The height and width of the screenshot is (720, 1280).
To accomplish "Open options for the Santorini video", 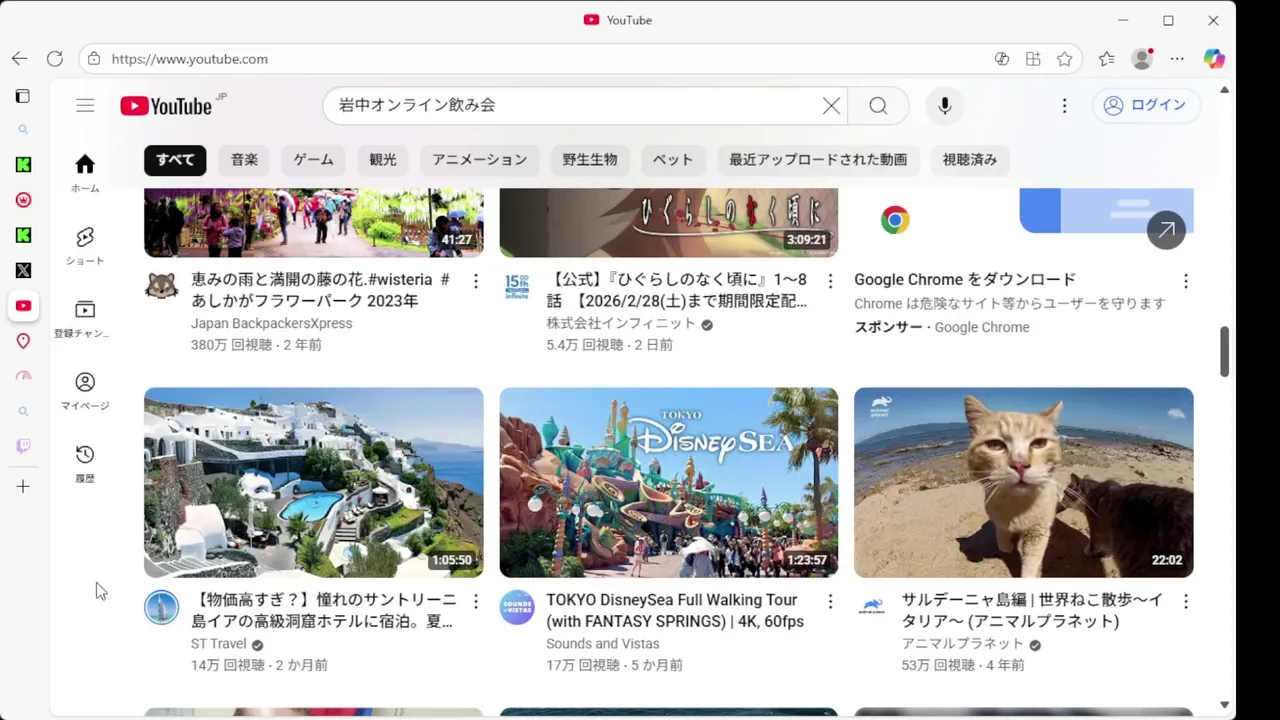I will (476, 601).
